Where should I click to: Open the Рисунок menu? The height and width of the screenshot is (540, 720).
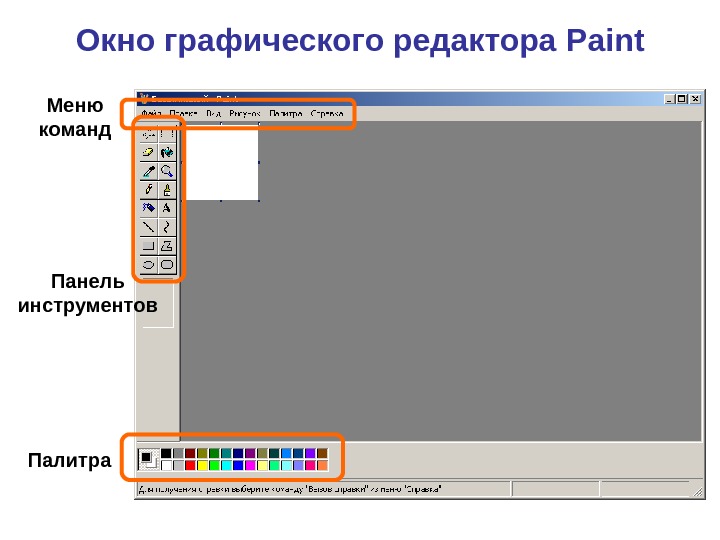tap(245, 113)
